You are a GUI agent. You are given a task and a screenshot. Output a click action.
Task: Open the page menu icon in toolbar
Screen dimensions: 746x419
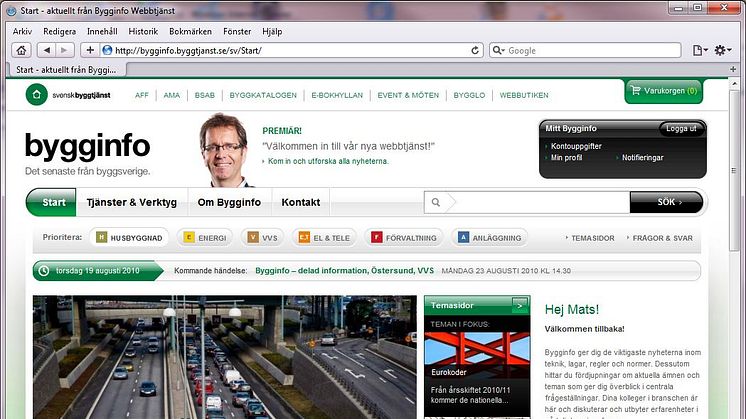click(700, 50)
